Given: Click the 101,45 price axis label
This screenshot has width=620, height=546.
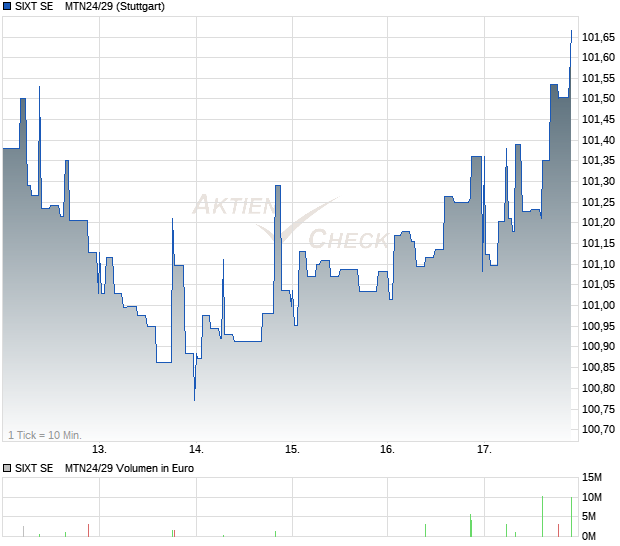Looking at the screenshot, I should click(x=598, y=119).
